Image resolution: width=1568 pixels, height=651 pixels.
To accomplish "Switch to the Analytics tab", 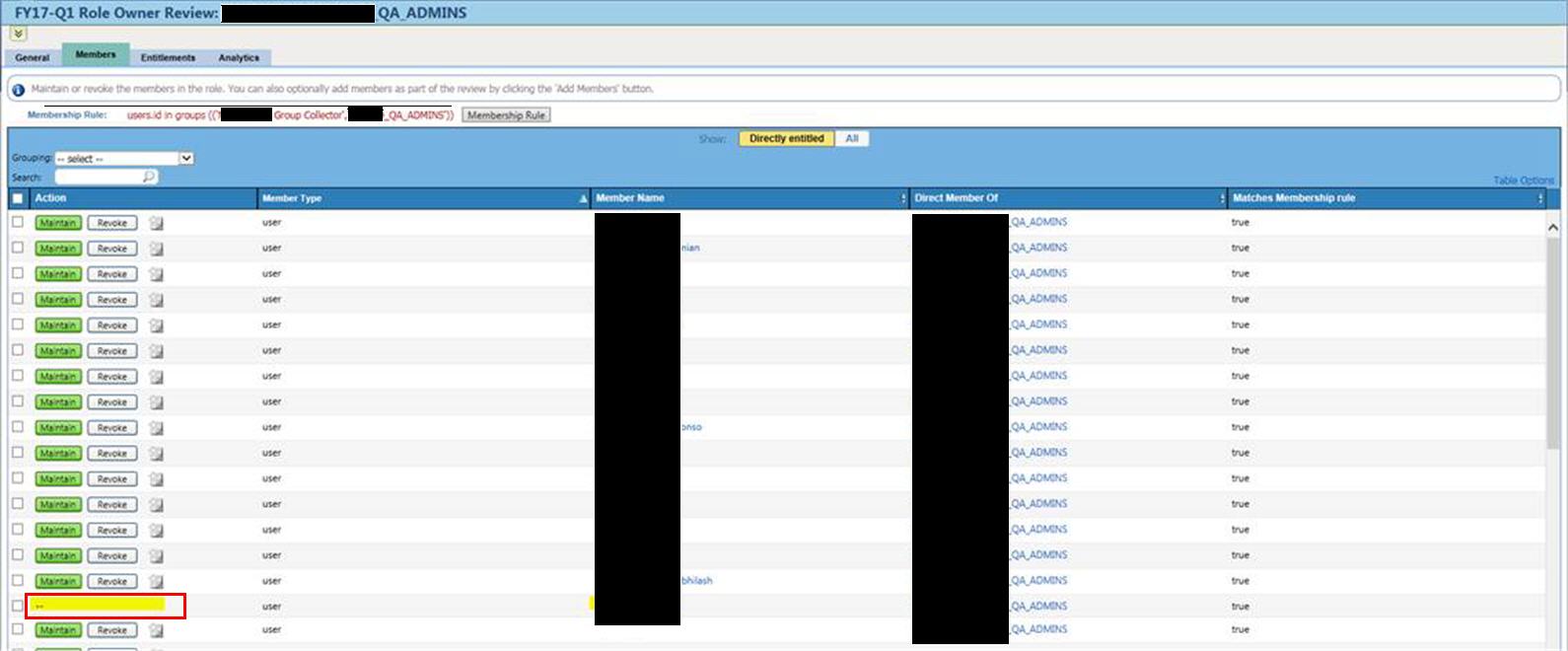I will pyautogui.click(x=239, y=58).
